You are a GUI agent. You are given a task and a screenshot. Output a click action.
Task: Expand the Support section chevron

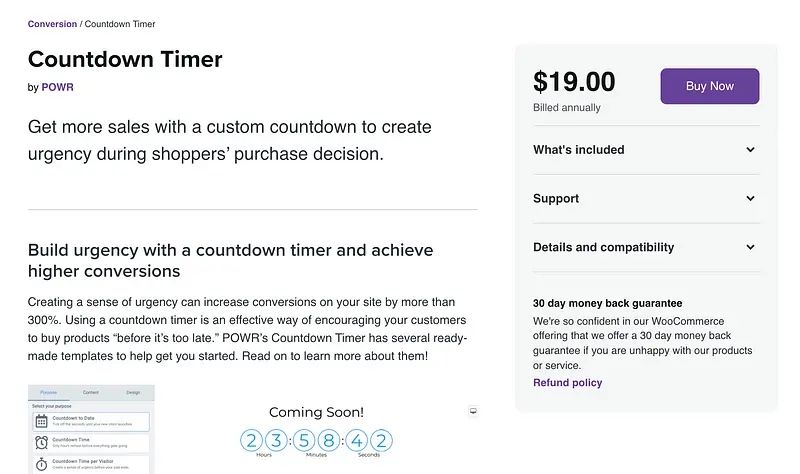coord(750,198)
